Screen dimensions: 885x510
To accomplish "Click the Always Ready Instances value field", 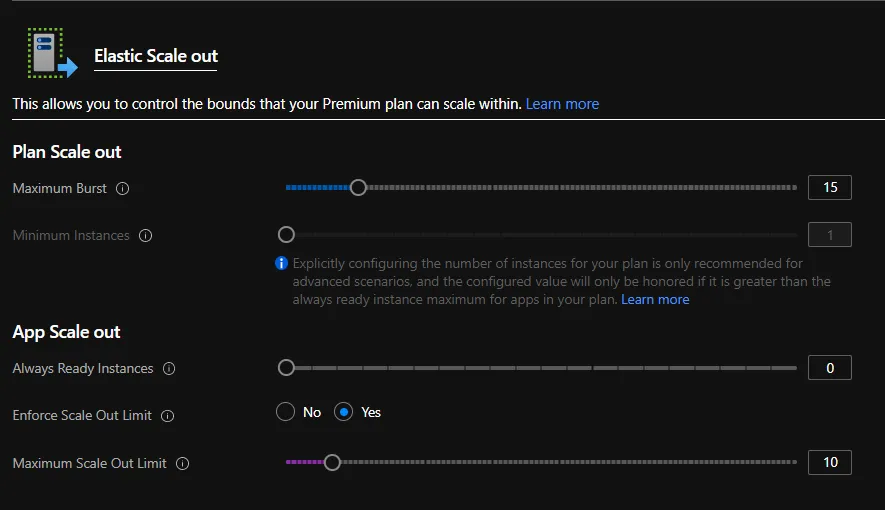I will tap(829, 368).
